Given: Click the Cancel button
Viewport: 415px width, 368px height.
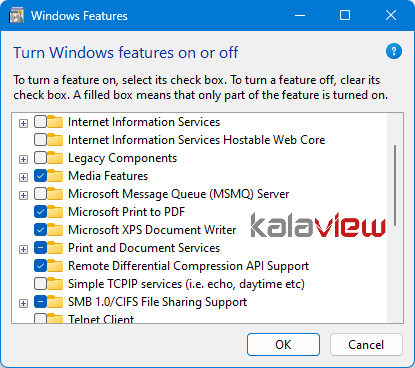Looking at the screenshot, I should point(366,344).
